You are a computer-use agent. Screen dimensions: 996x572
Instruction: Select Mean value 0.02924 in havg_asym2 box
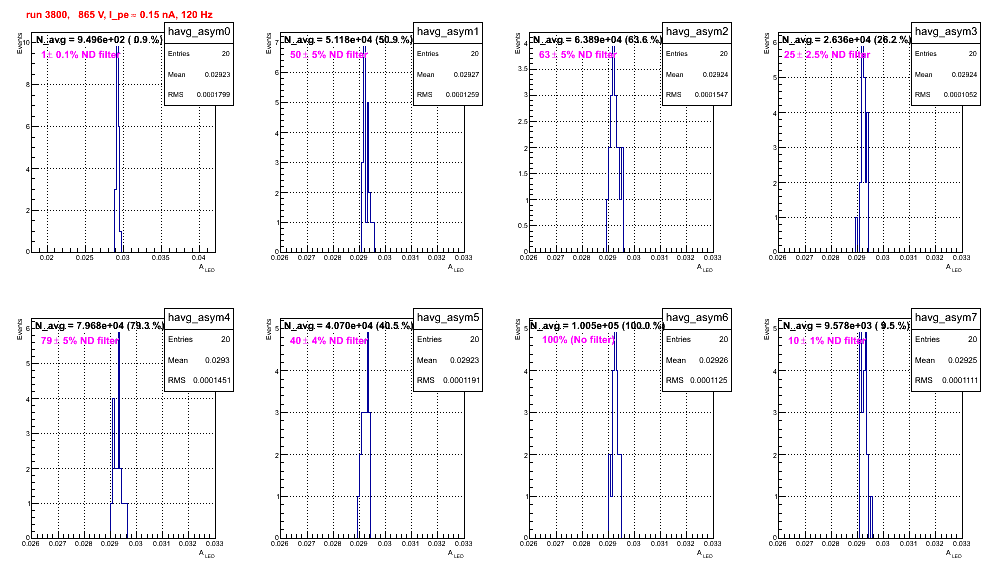(715, 74)
